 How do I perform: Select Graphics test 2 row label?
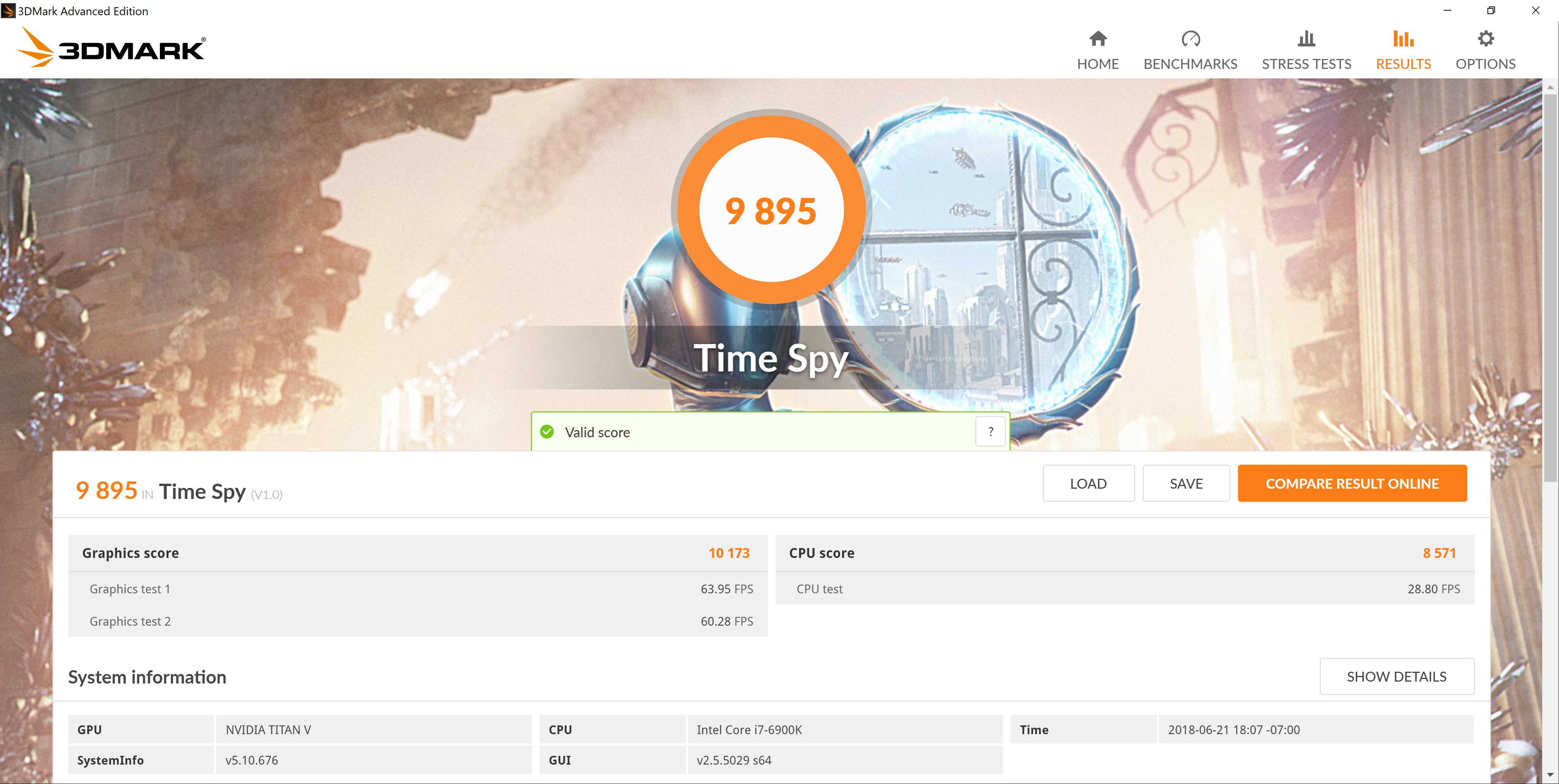tap(129, 621)
